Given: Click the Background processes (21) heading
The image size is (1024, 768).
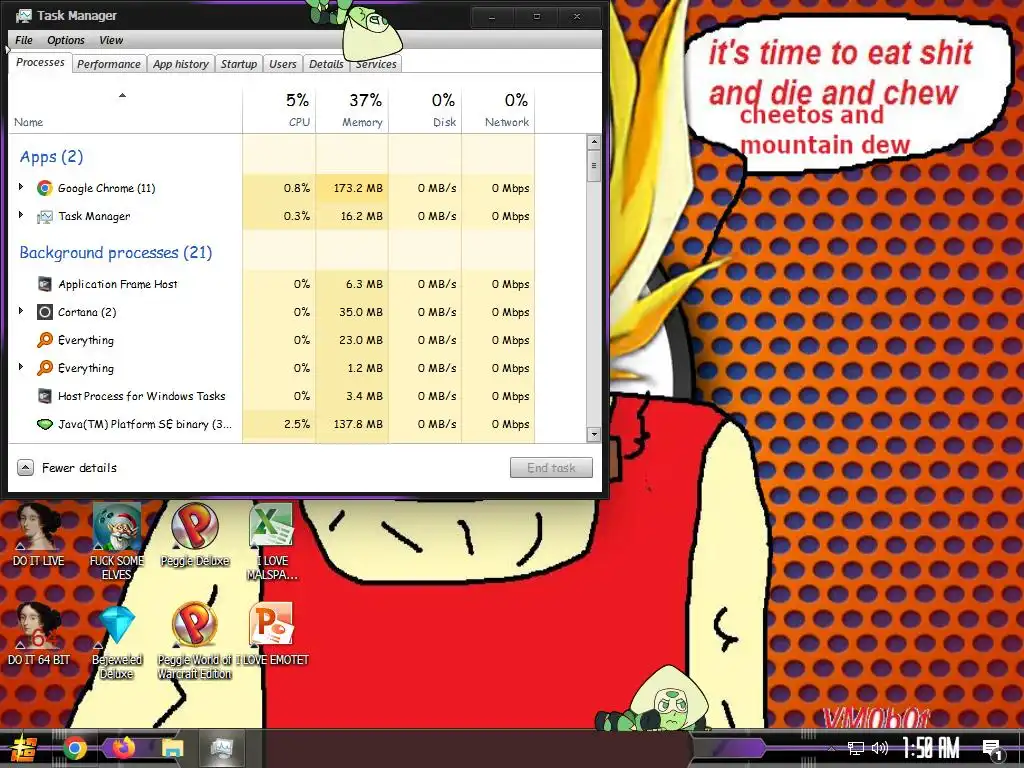Looking at the screenshot, I should coord(116,253).
